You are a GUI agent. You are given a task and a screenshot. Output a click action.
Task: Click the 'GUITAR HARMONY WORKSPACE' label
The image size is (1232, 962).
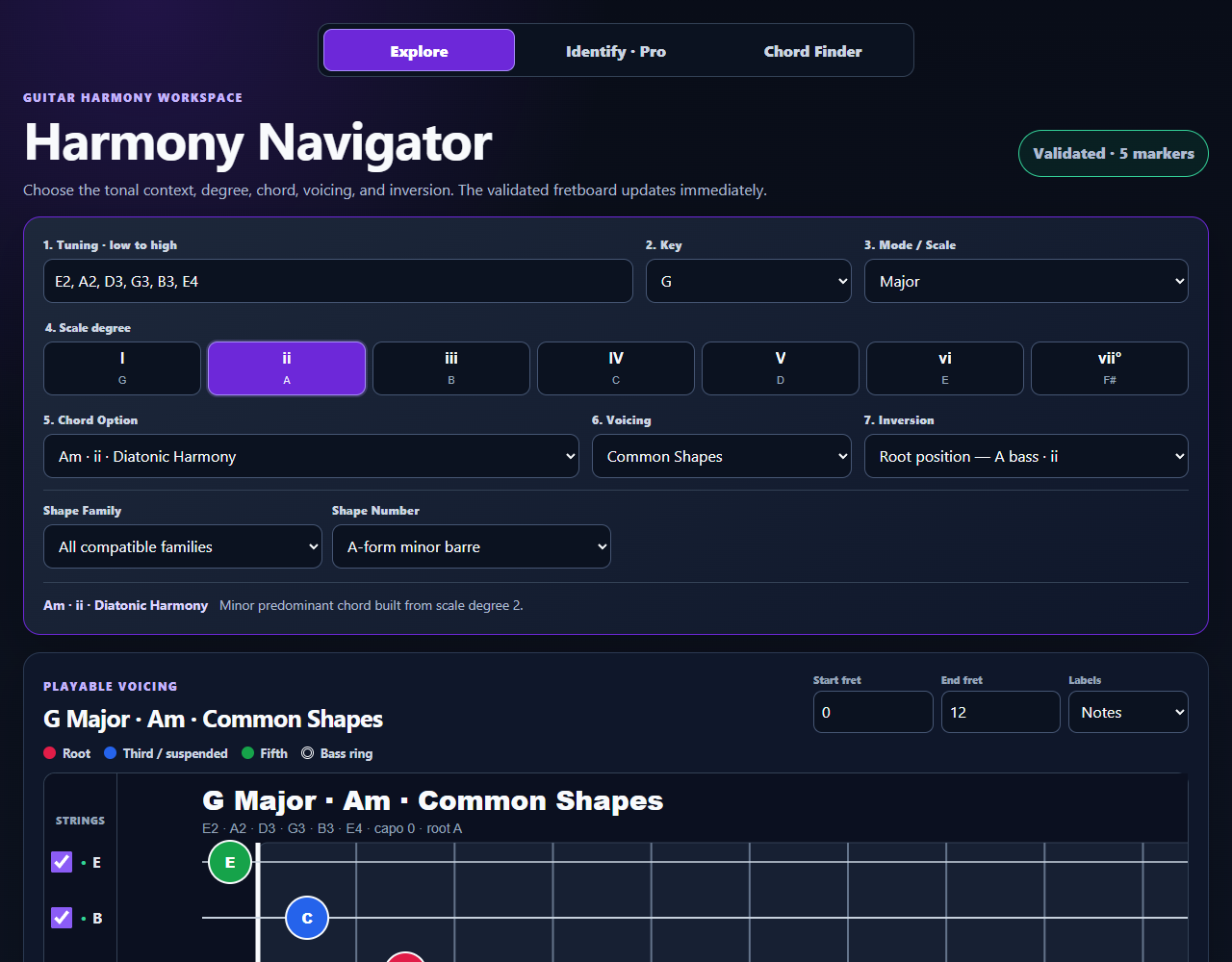click(x=133, y=97)
